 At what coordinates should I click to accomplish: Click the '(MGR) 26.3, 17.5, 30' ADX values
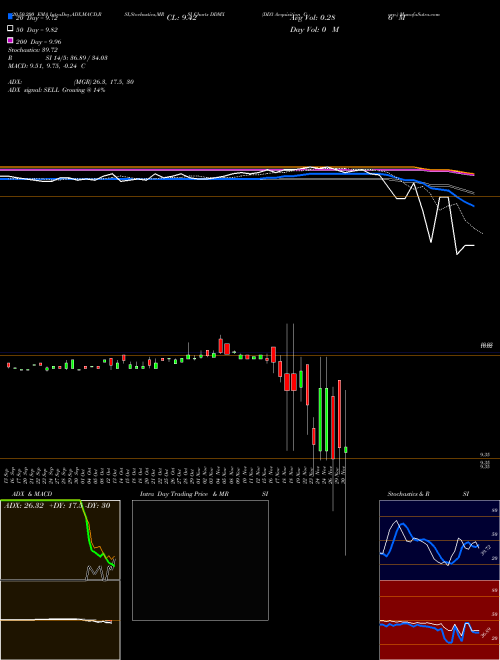point(104,82)
